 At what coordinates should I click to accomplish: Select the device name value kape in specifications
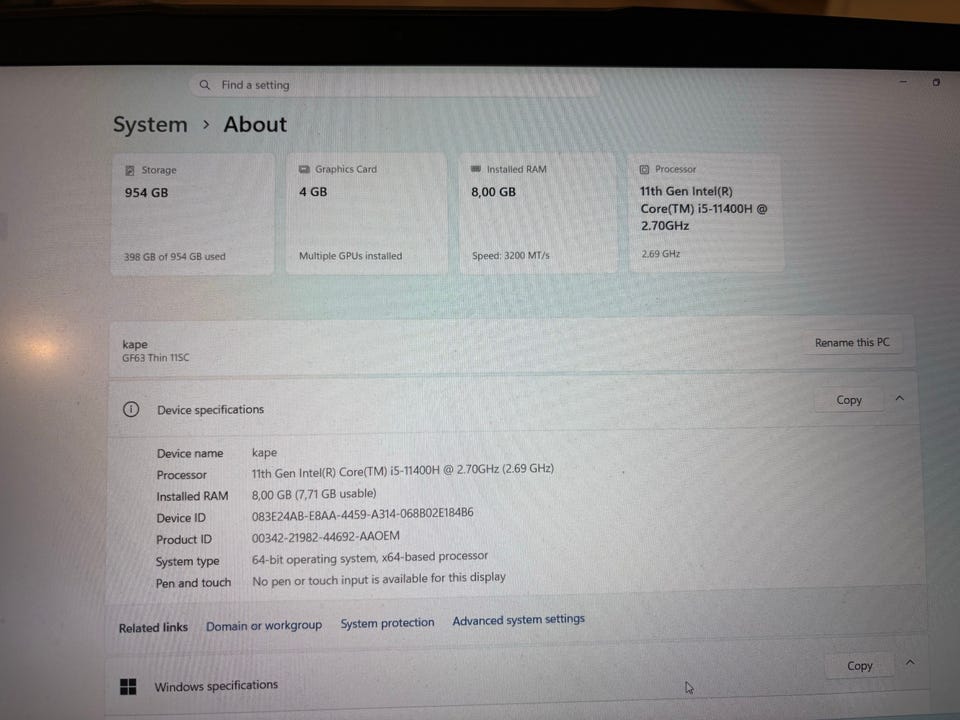click(264, 452)
